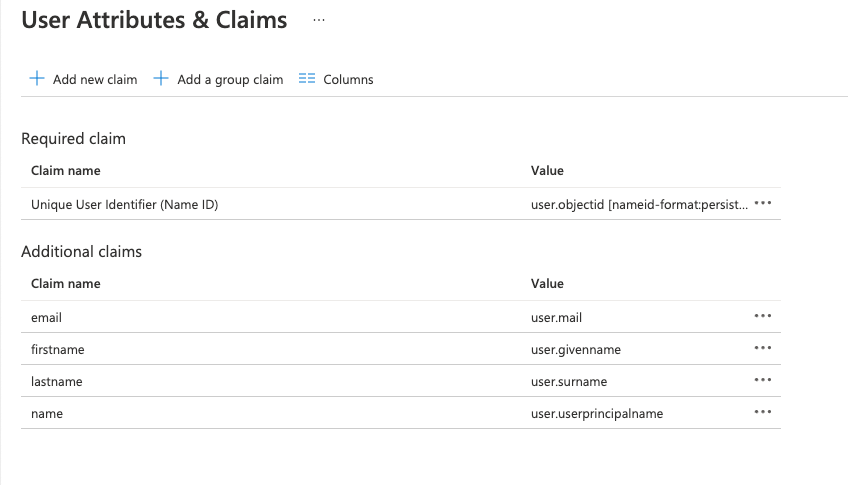848x485 pixels.
Task: Click the user.userprincipalname value
Action: pyautogui.click(x=596, y=414)
